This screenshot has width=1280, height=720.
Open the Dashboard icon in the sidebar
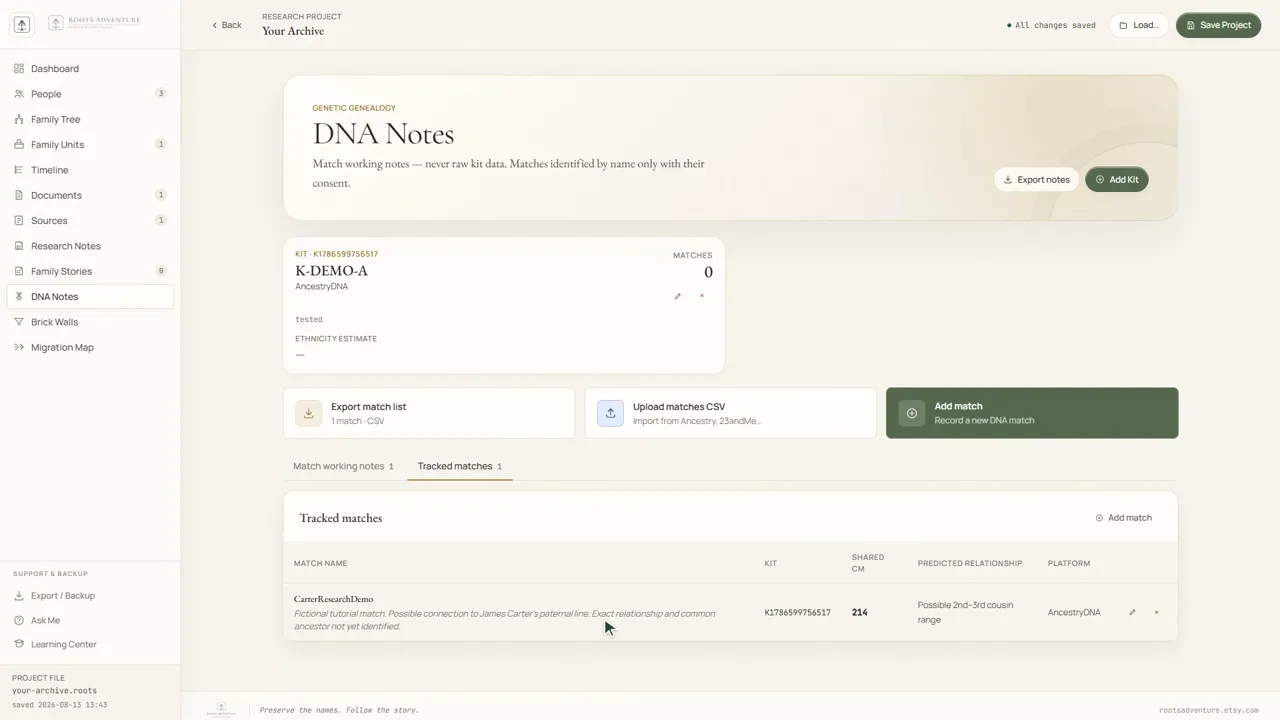coord(19,69)
